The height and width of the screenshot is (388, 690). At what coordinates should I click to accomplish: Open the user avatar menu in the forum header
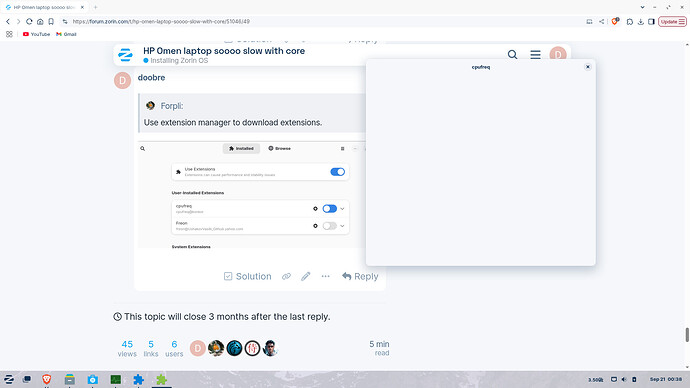coord(558,55)
